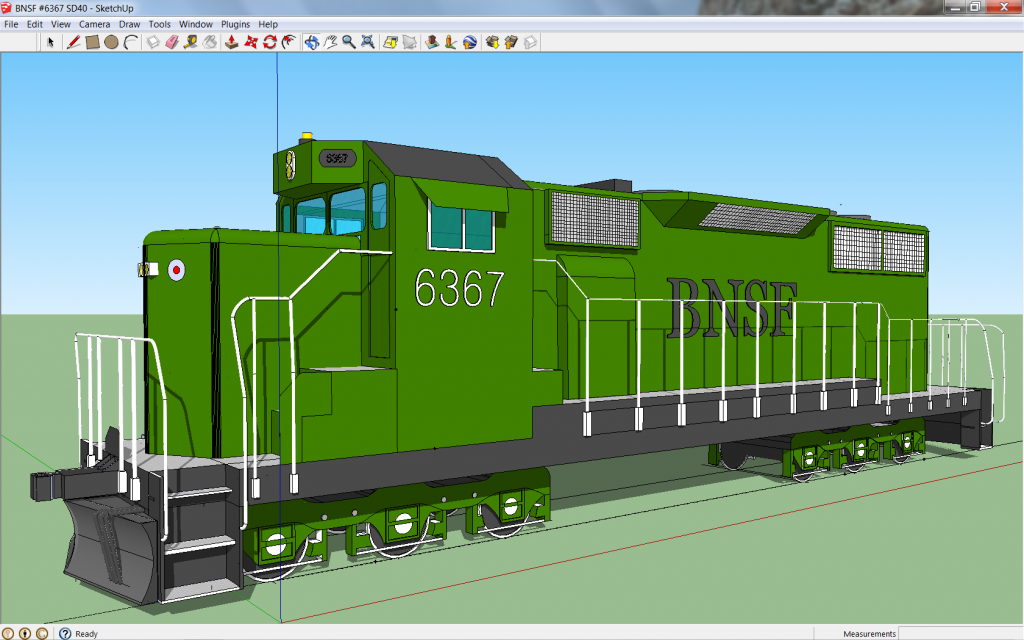Image resolution: width=1024 pixels, height=640 pixels.
Task: Select the Rotate tool
Action: point(270,42)
